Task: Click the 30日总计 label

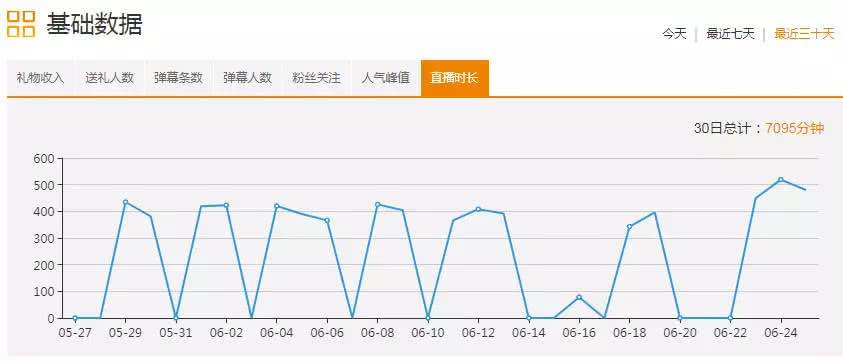Action: pyautogui.click(x=724, y=129)
